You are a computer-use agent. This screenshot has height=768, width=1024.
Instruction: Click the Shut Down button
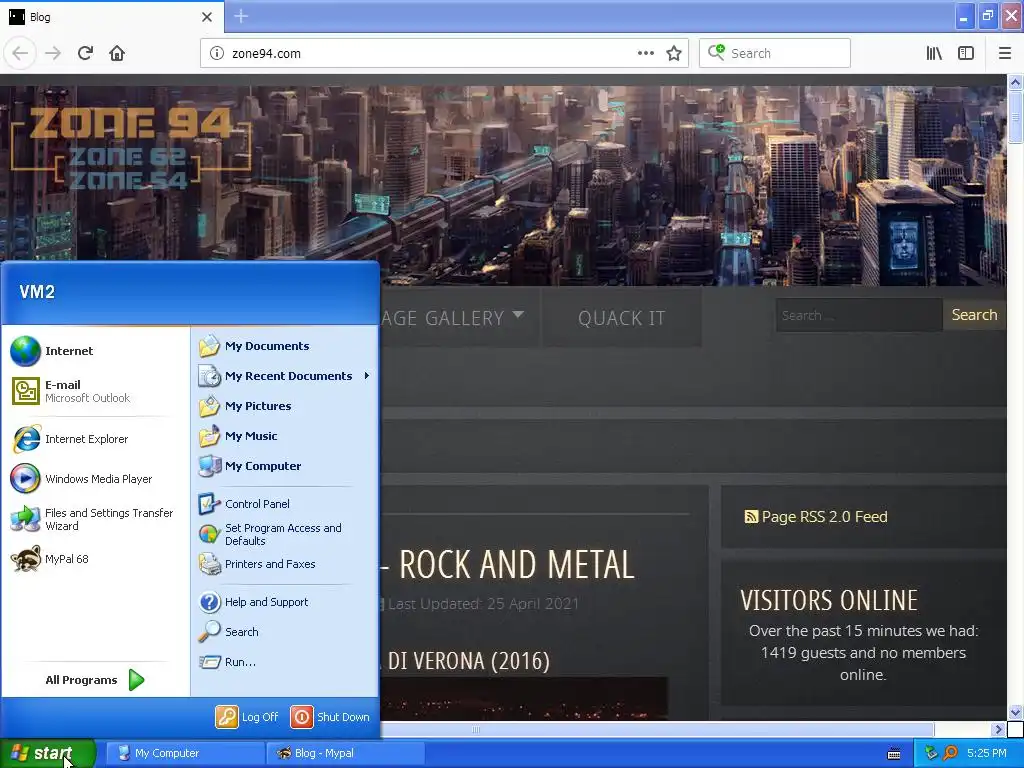click(x=330, y=717)
